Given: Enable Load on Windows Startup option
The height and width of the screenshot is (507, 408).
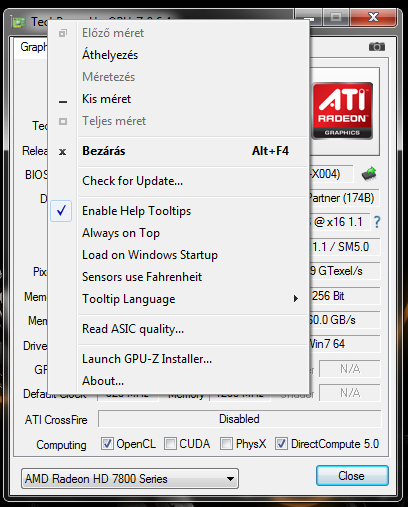Looking at the screenshot, I should pos(178,255).
